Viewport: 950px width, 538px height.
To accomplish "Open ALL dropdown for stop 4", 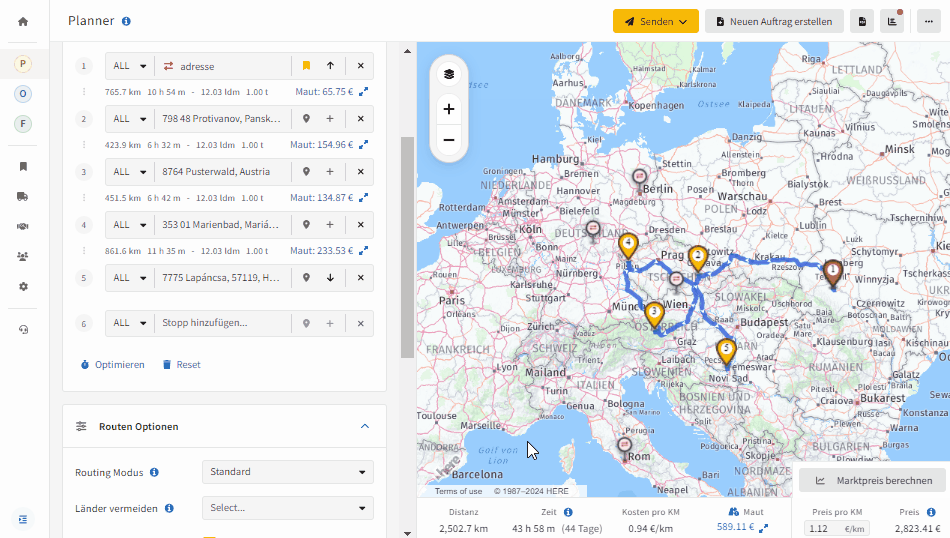I will point(130,225).
